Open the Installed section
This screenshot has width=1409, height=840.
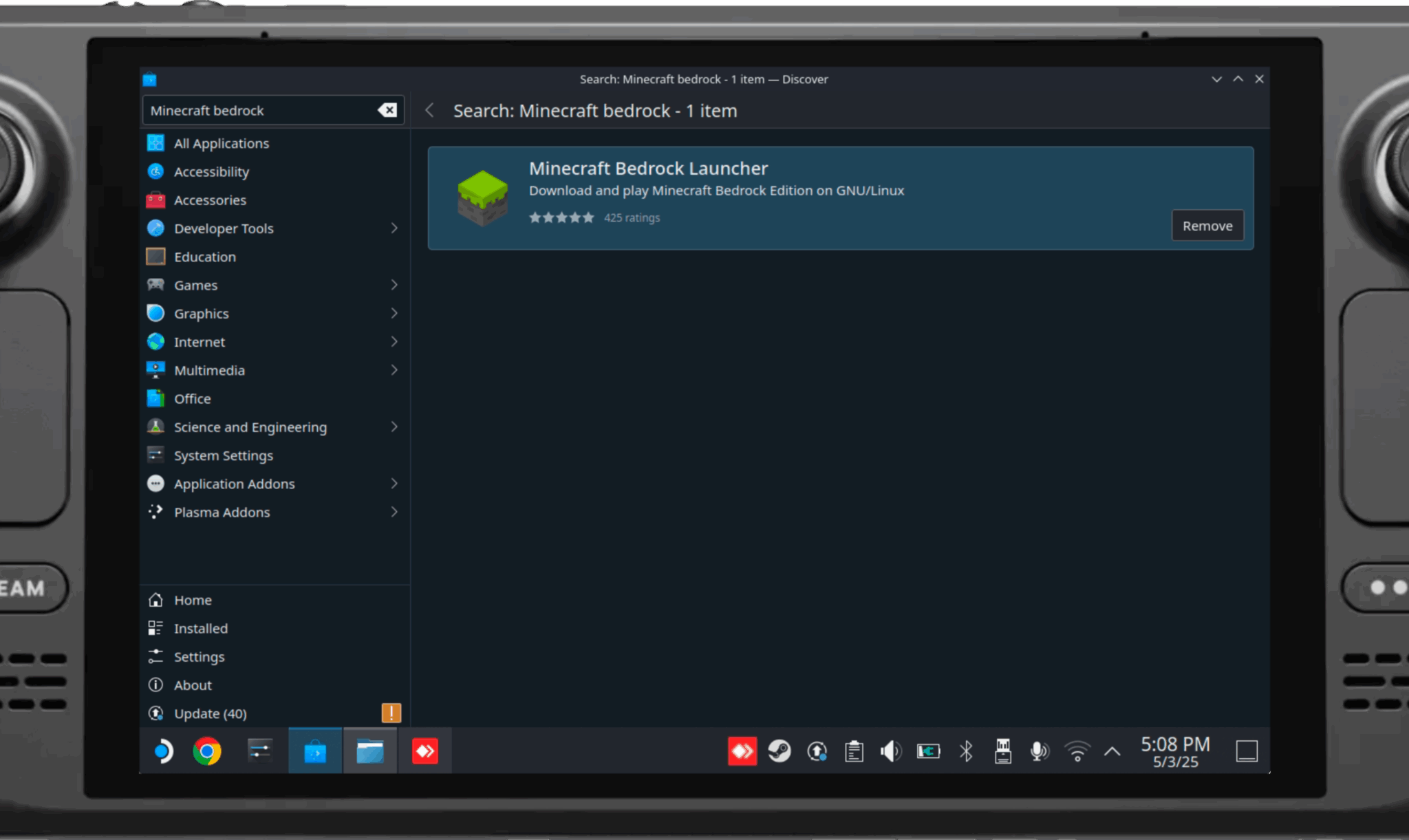click(x=200, y=628)
